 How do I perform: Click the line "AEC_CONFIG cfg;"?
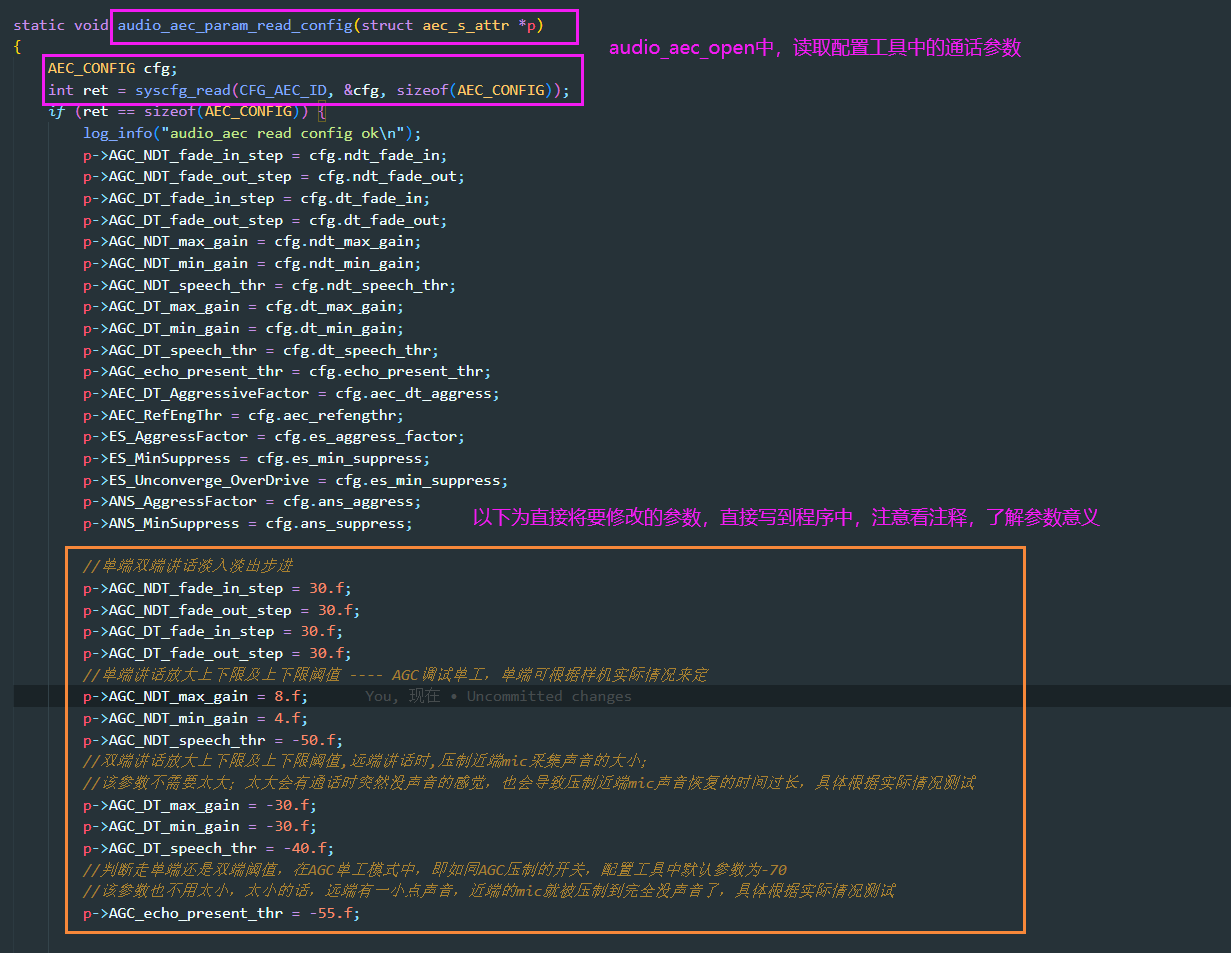pyautogui.click(x=112, y=68)
